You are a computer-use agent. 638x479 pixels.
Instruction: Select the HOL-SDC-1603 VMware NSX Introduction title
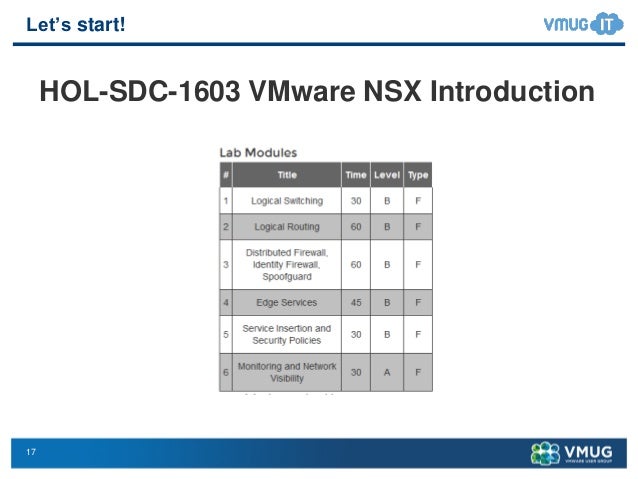tap(317, 91)
